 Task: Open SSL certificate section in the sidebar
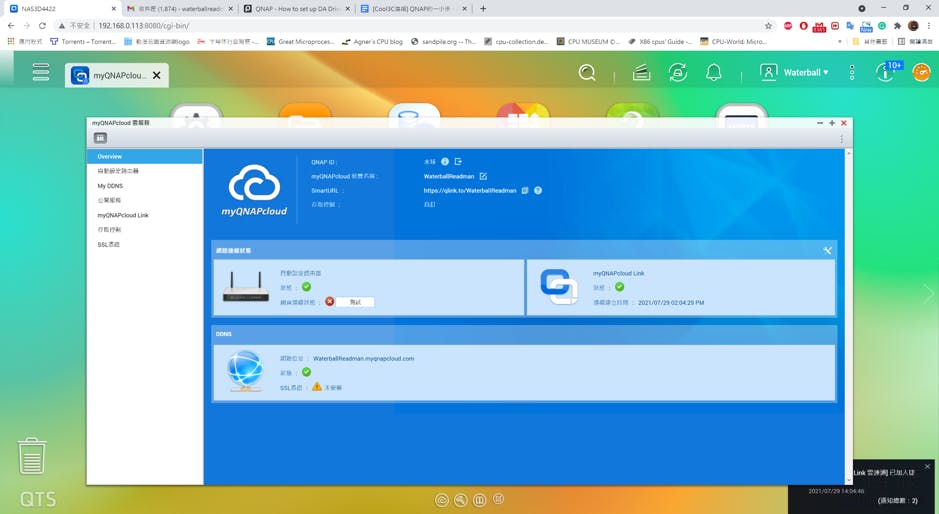click(108, 244)
